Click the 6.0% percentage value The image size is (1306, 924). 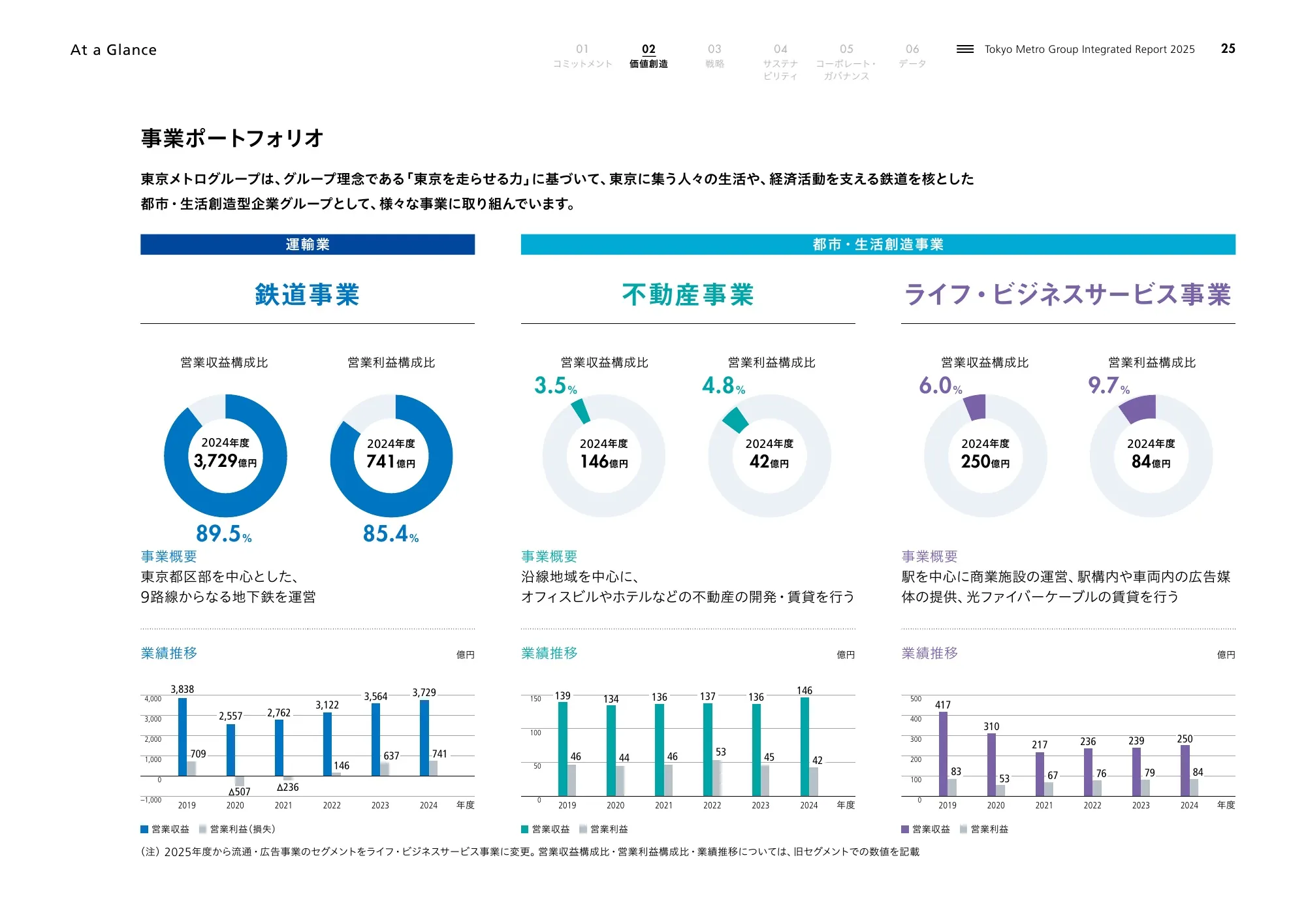point(941,385)
